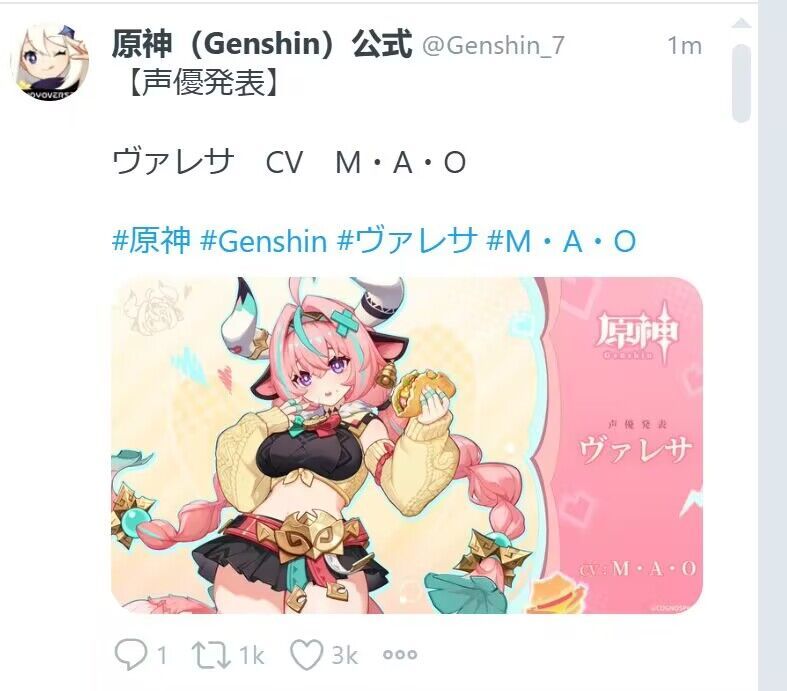Screen dimensions: 787x691
Task: Click the 1k retweet count
Action: pos(251,655)
